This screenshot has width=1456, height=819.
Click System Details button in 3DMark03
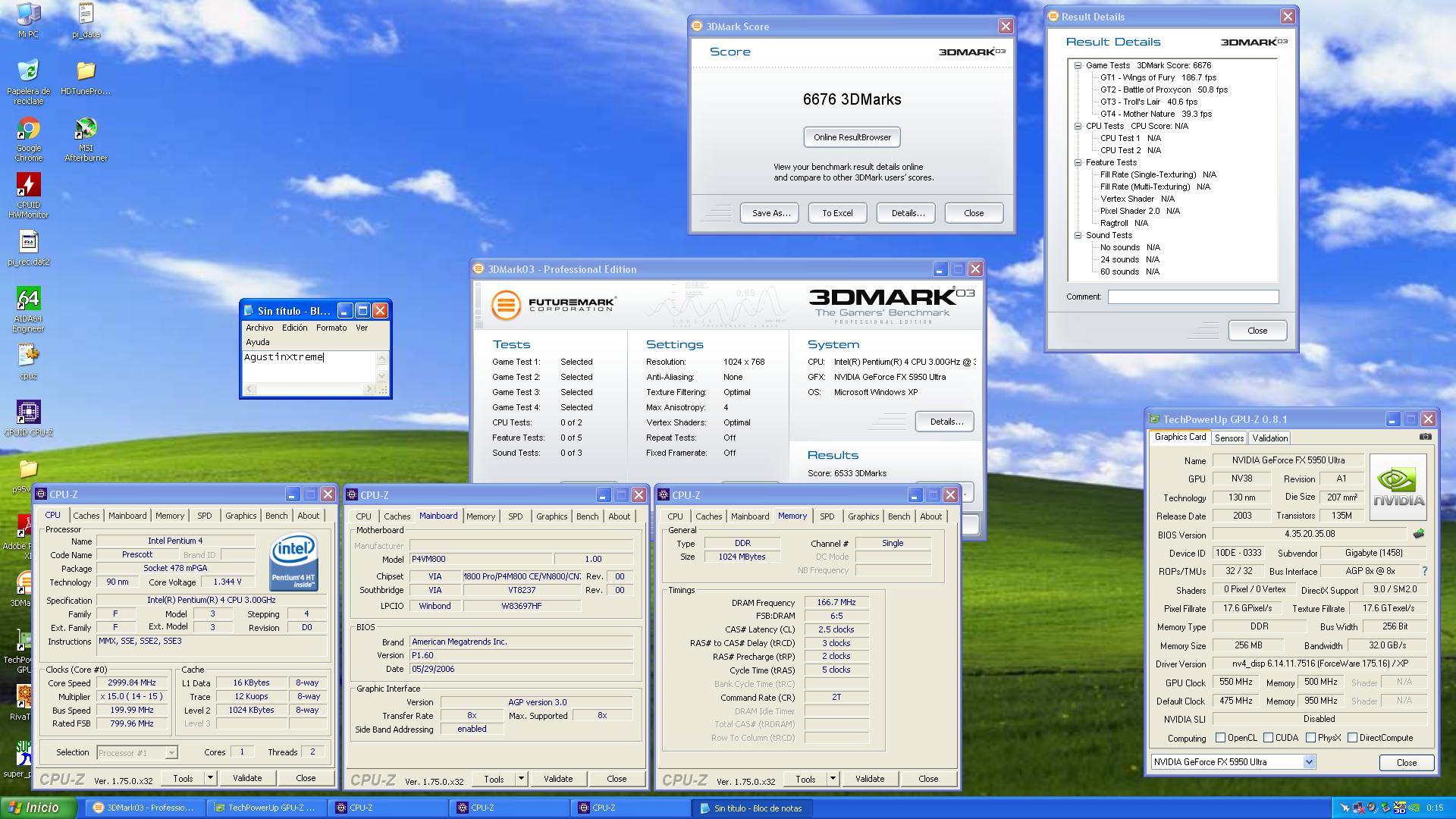pyautogui.click(x=946, y=422)
